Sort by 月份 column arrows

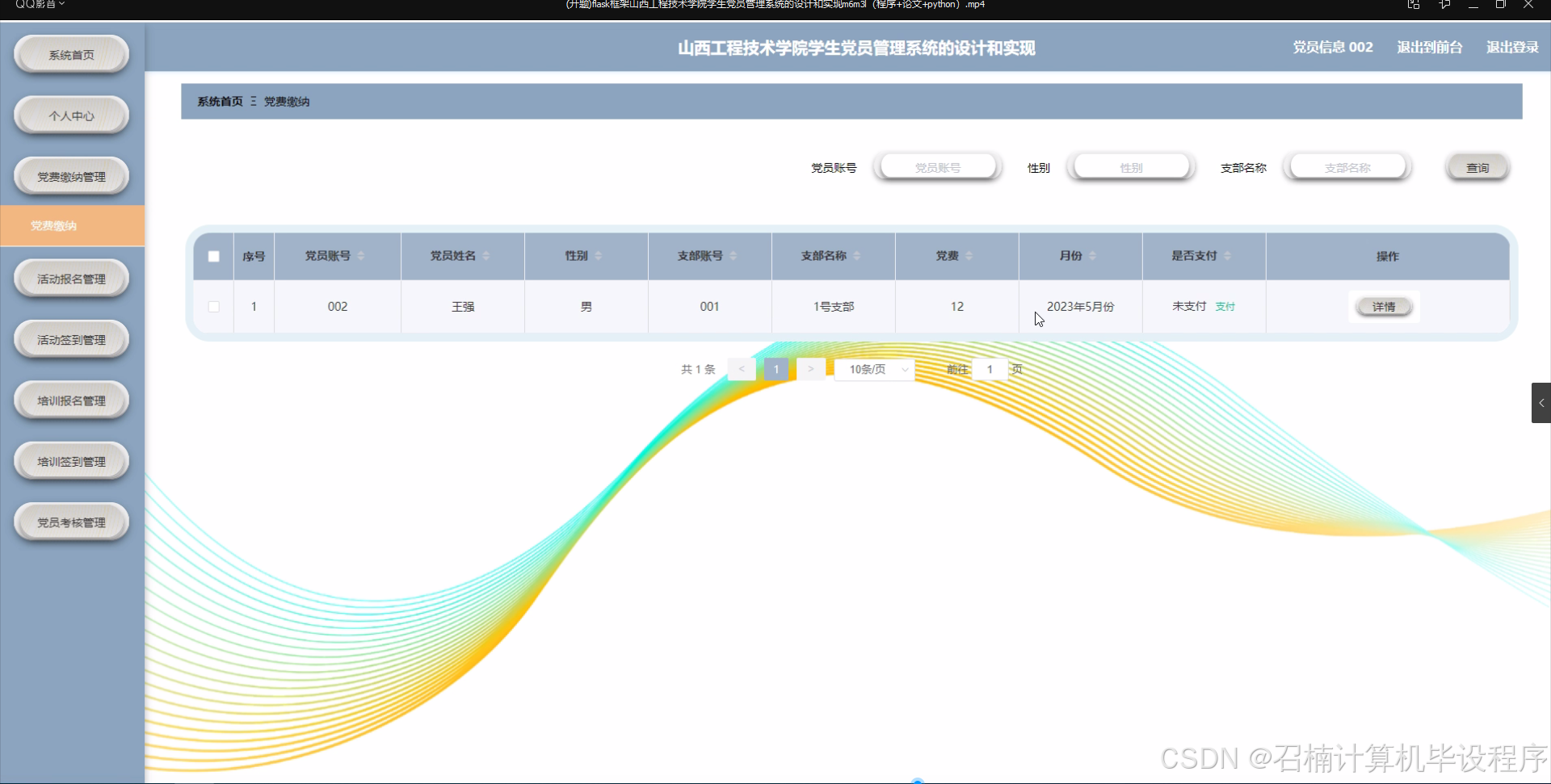(x=1093, y=256)
